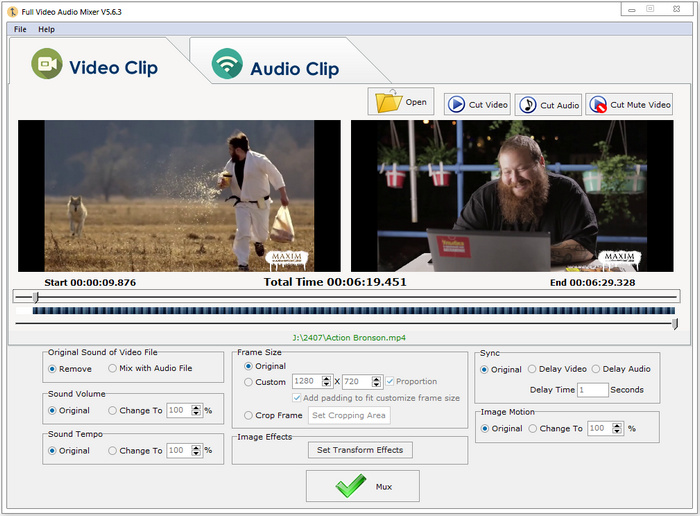Click Sound Volume percent spinner arrows
Image resolution: width=700 pixels, height=516 pixels.
click(196, 410)
